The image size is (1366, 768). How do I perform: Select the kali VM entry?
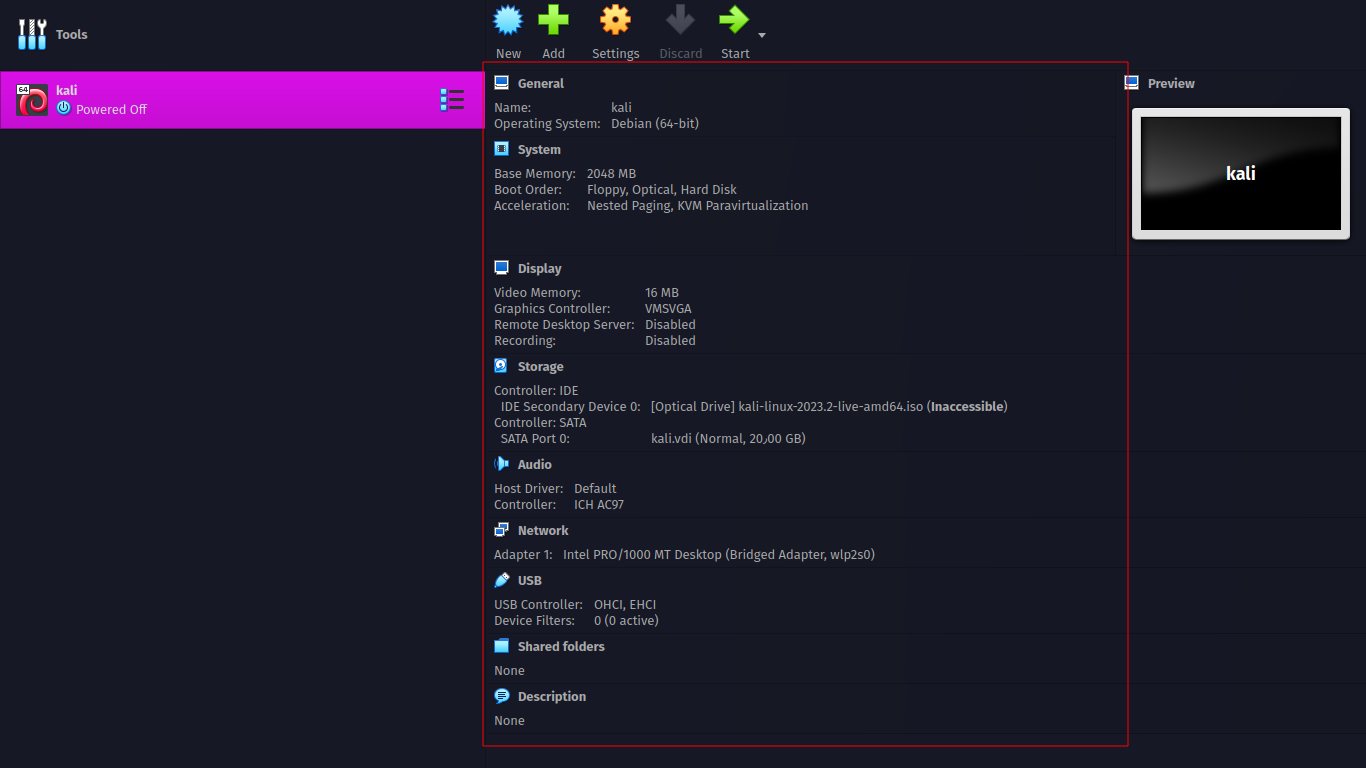pos(242,100)
